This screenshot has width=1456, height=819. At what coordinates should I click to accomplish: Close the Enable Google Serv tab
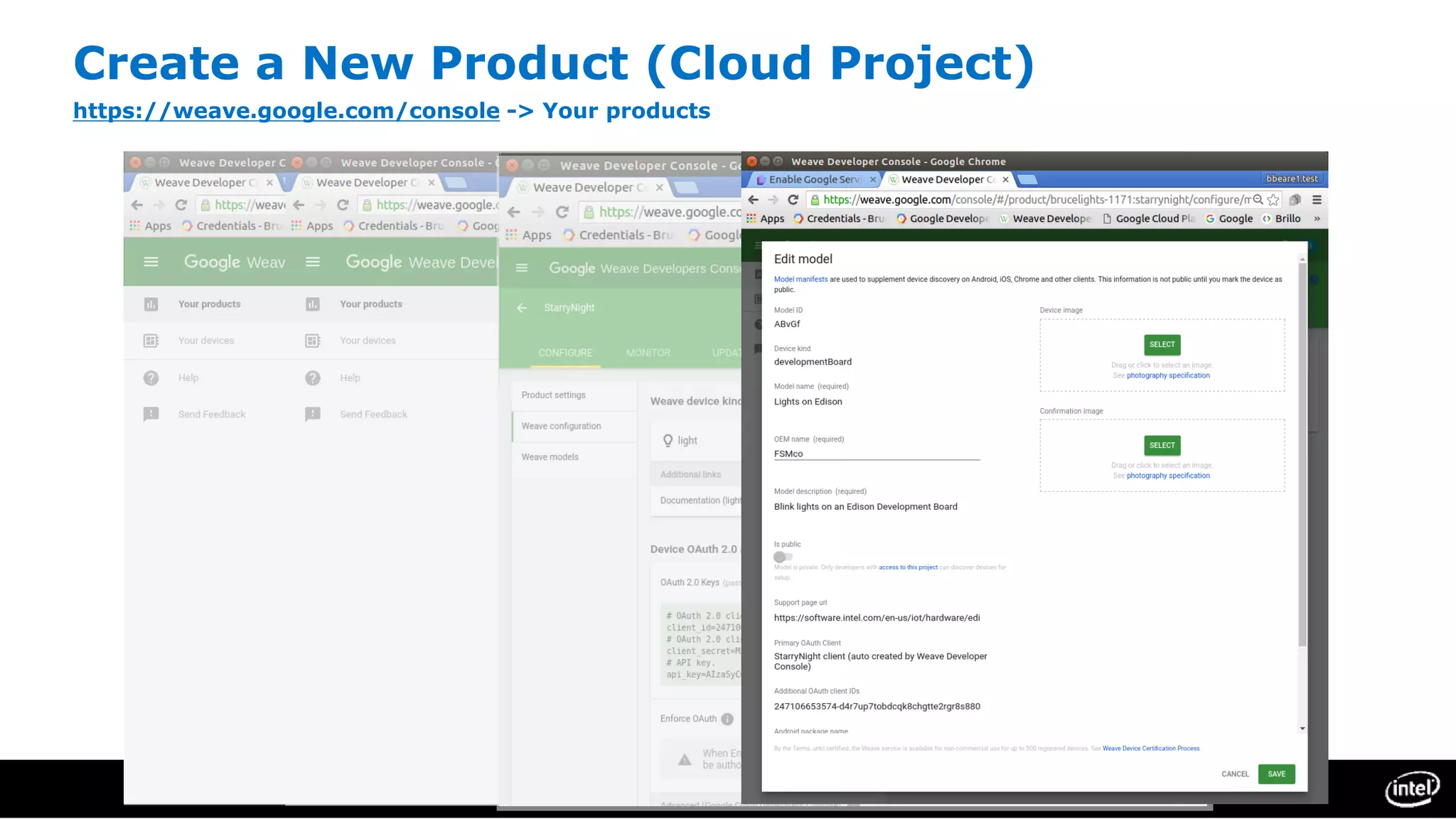873,180
